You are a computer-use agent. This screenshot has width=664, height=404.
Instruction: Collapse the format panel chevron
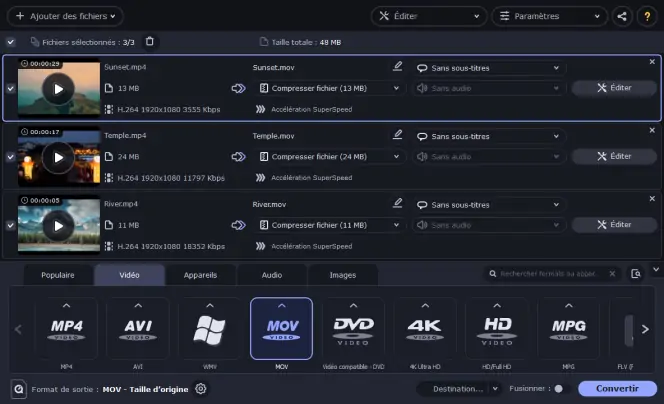coord(656,269)
